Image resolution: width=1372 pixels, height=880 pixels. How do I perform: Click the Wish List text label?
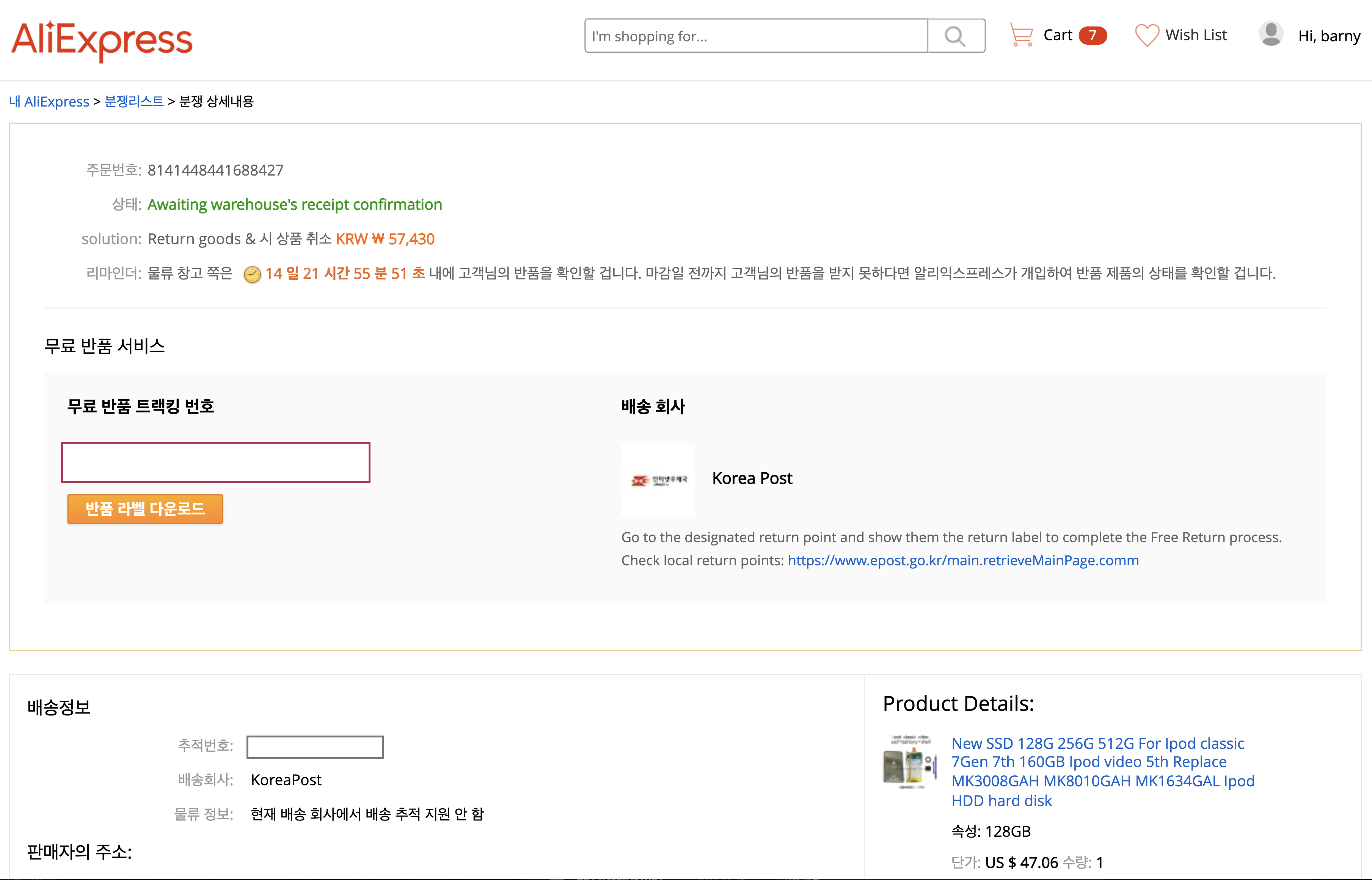pyautogui.click(x=1195, y=35)
